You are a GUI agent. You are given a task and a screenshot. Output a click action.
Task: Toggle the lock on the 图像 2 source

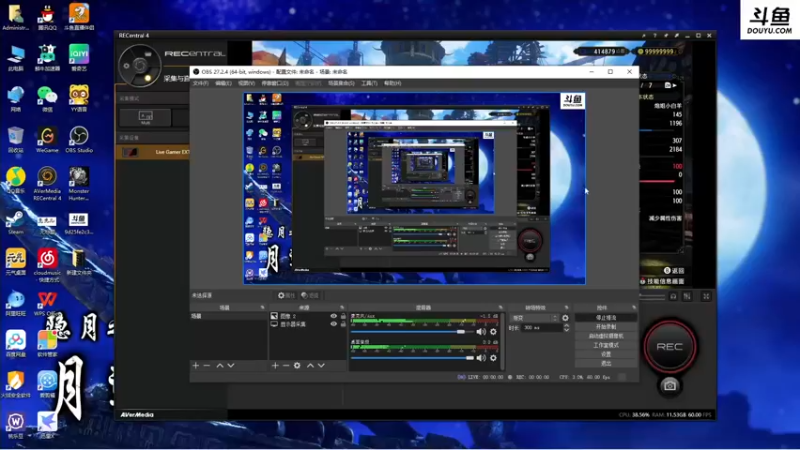343,316
